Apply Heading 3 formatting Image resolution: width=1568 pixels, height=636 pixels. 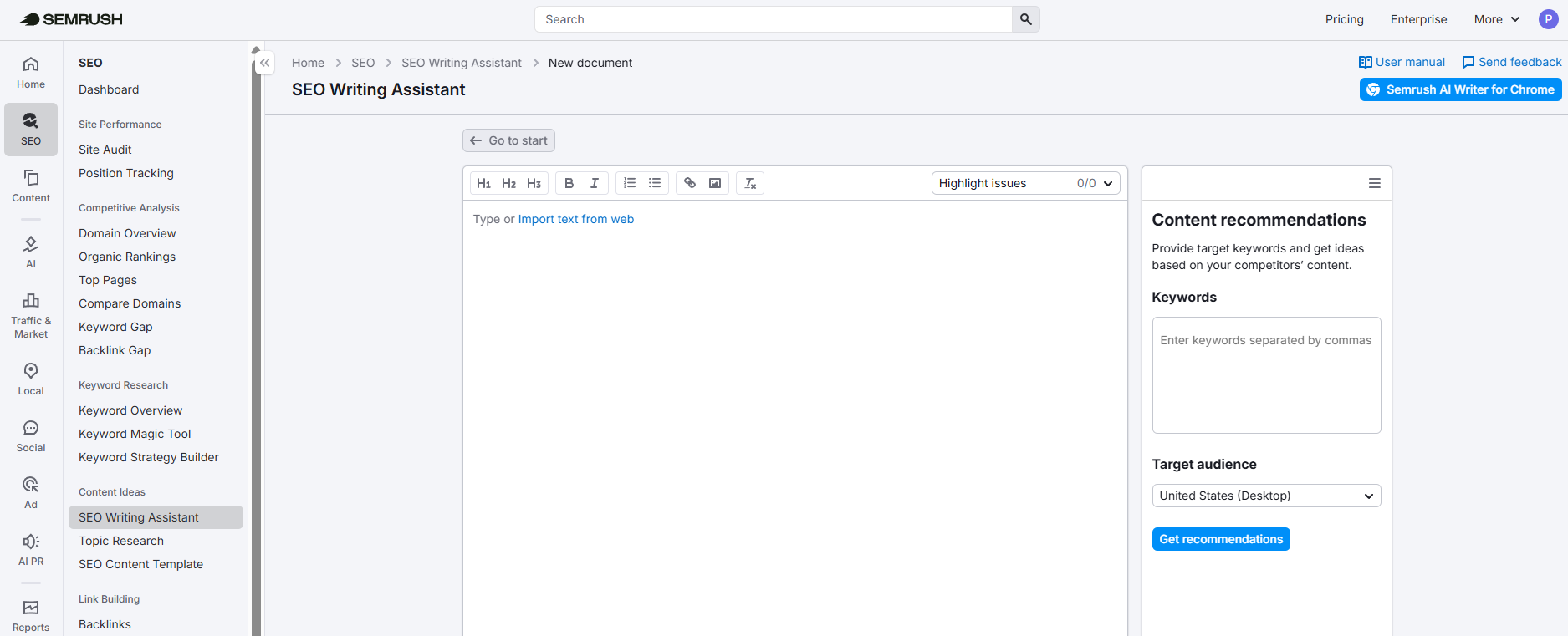click(534, 183)
